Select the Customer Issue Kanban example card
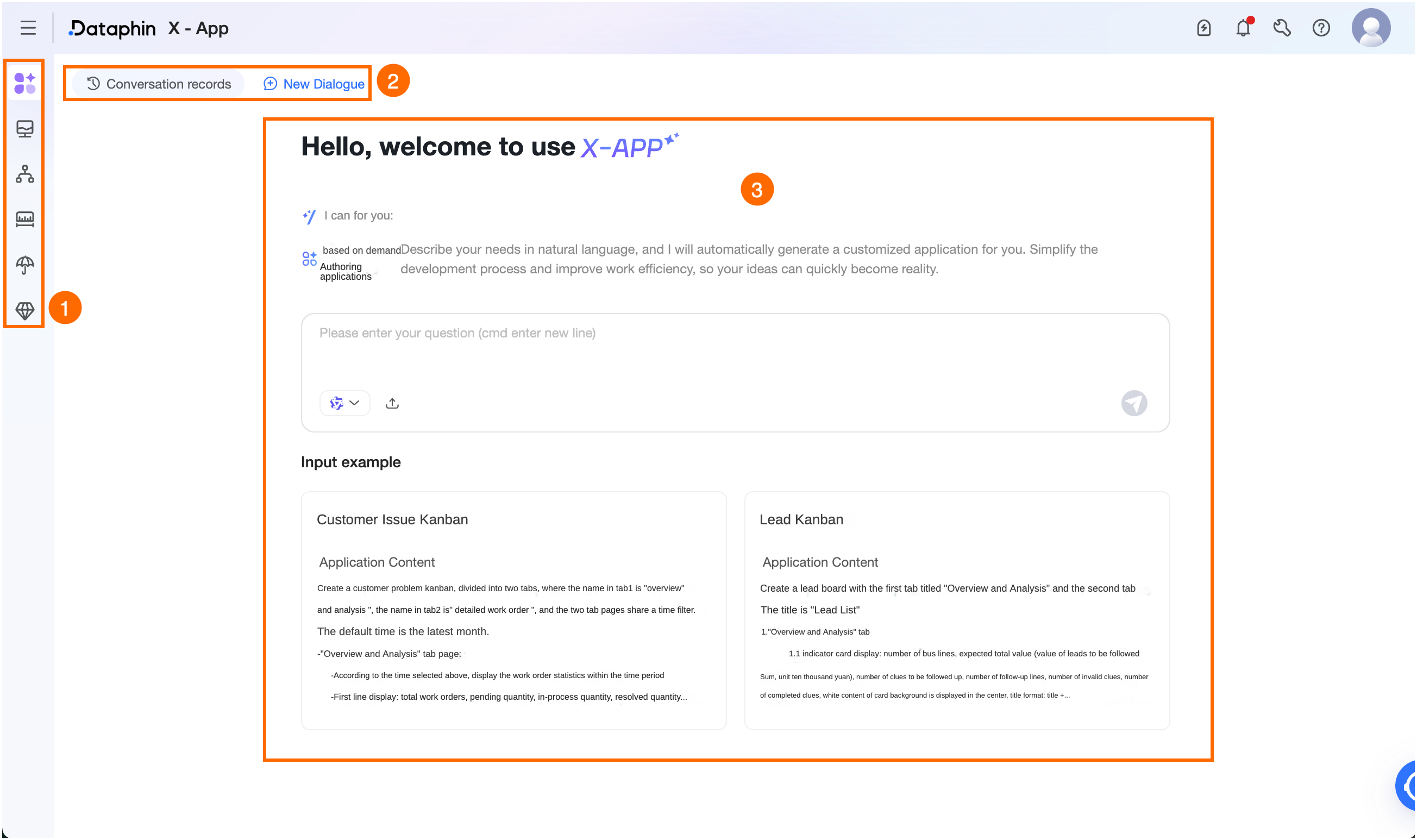This screenshot has width=1417, height=840. coord(513,610)
